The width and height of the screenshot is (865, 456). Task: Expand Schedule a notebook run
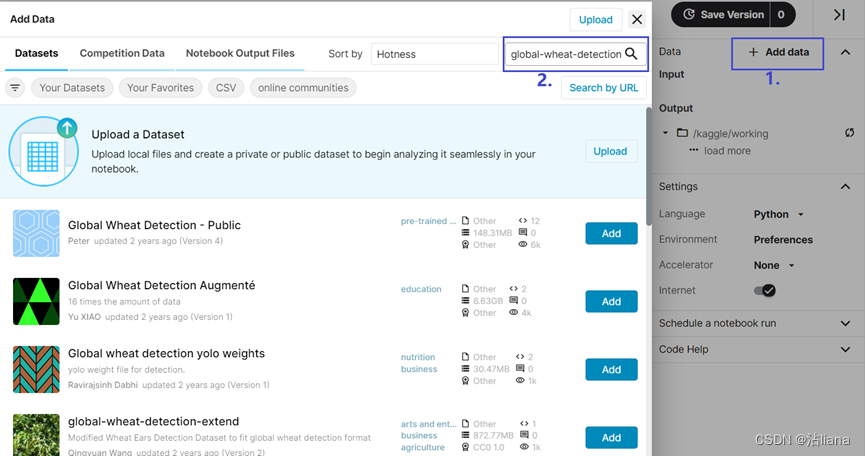click(845, 323)
